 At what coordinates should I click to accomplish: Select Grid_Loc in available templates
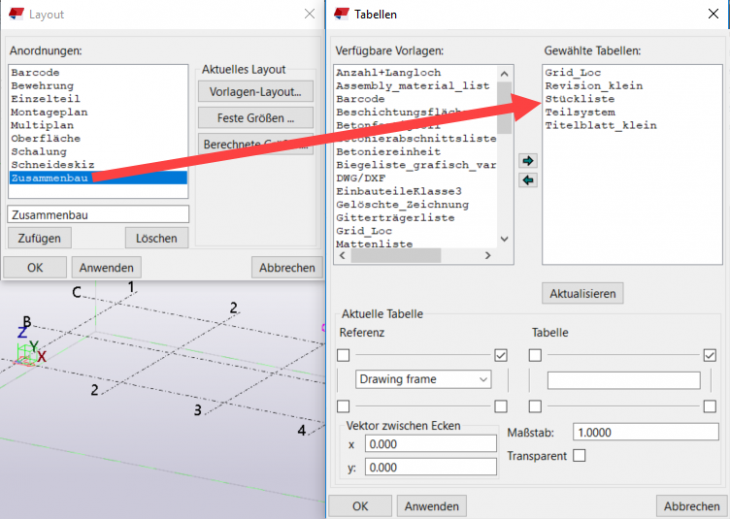364,230
